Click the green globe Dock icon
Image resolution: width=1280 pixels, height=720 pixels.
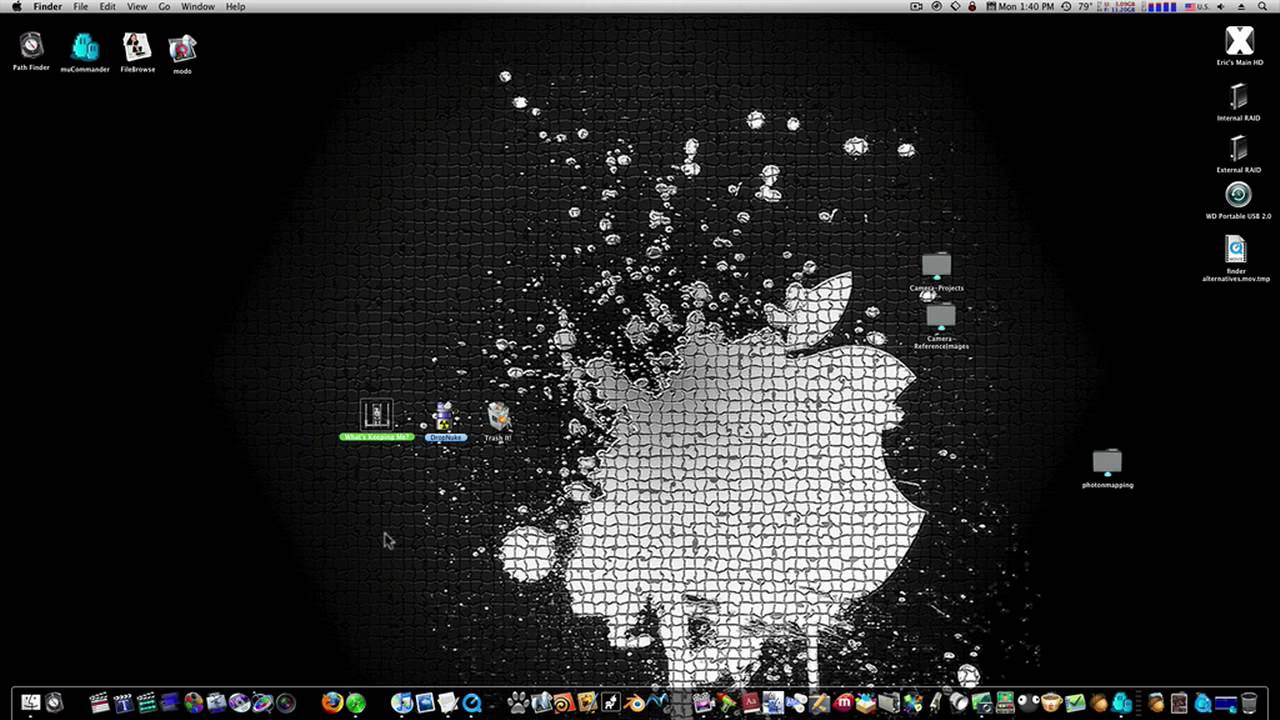click(x=355, y=703)
